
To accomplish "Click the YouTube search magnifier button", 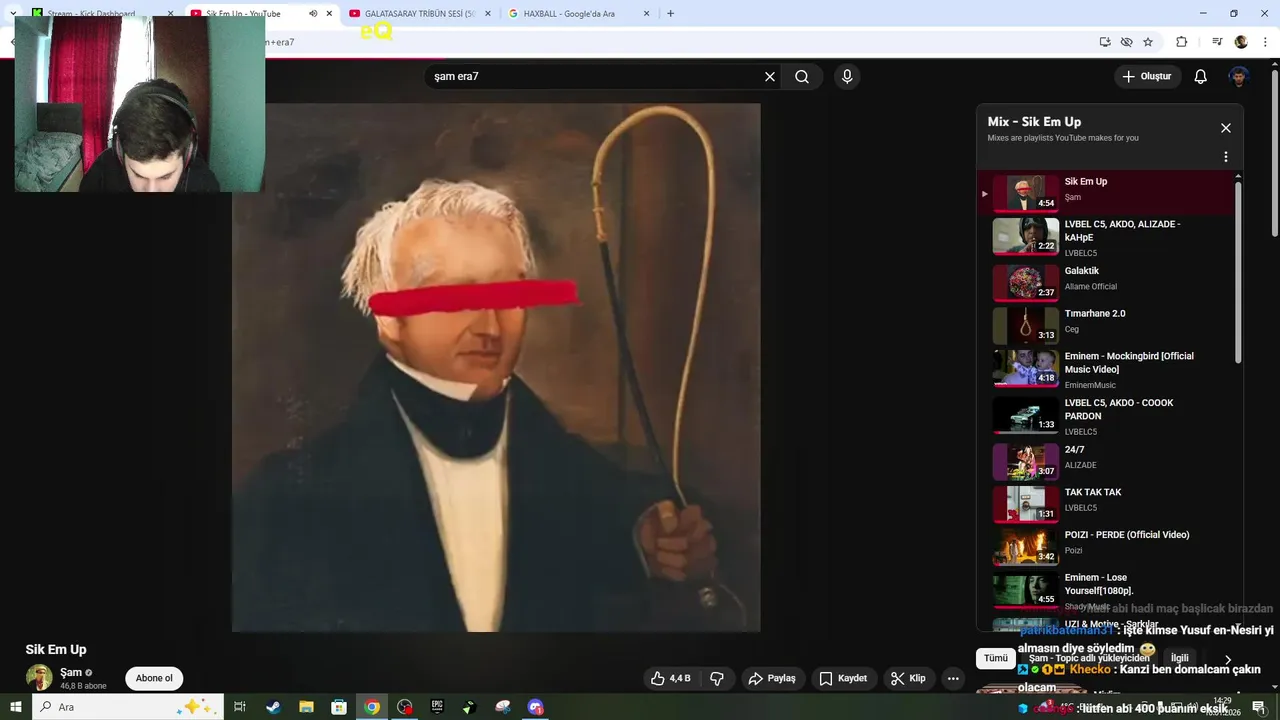I will click(802, 77).
